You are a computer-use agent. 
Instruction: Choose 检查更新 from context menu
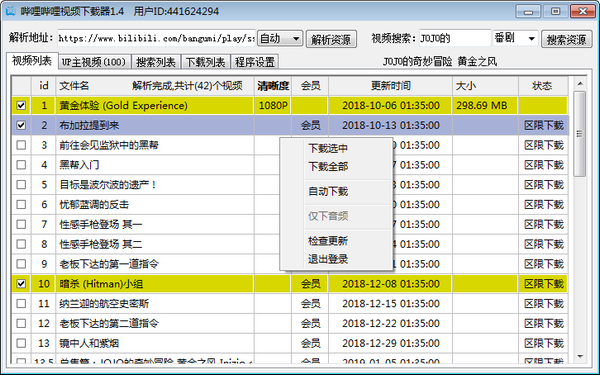(x=328, y=241)
